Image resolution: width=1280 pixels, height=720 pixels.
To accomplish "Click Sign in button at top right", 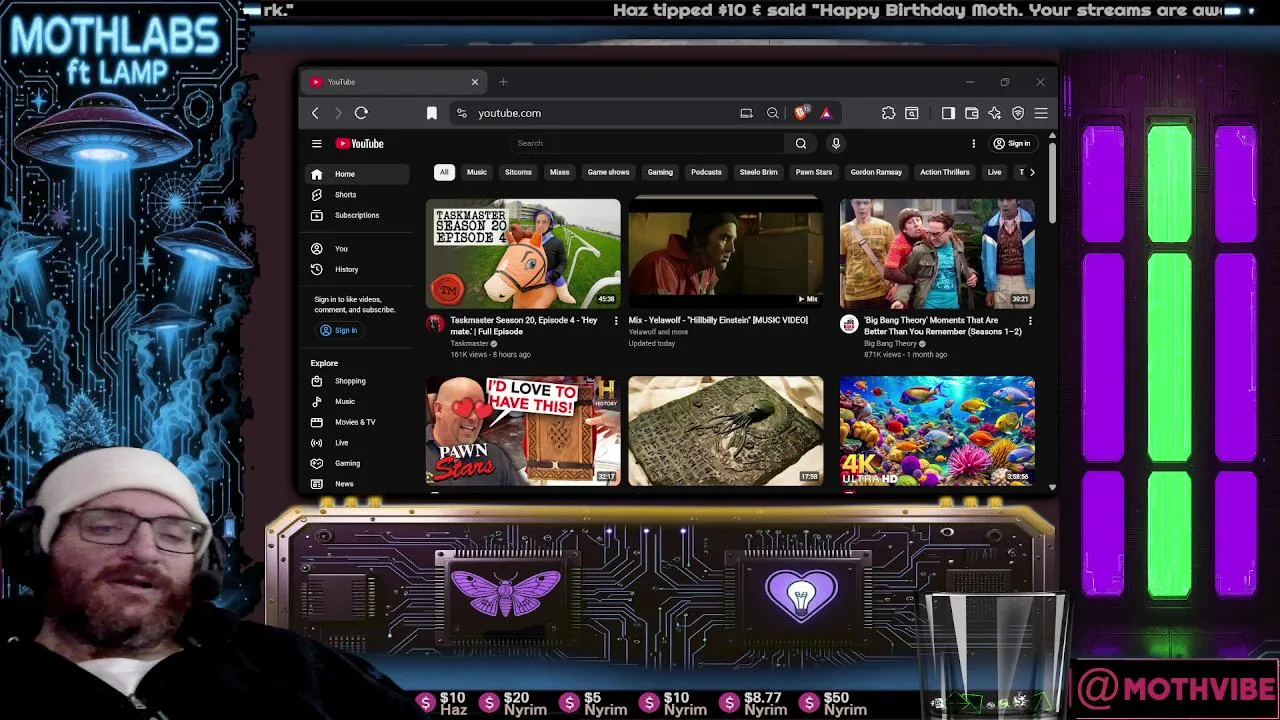I will point(1011,143).
